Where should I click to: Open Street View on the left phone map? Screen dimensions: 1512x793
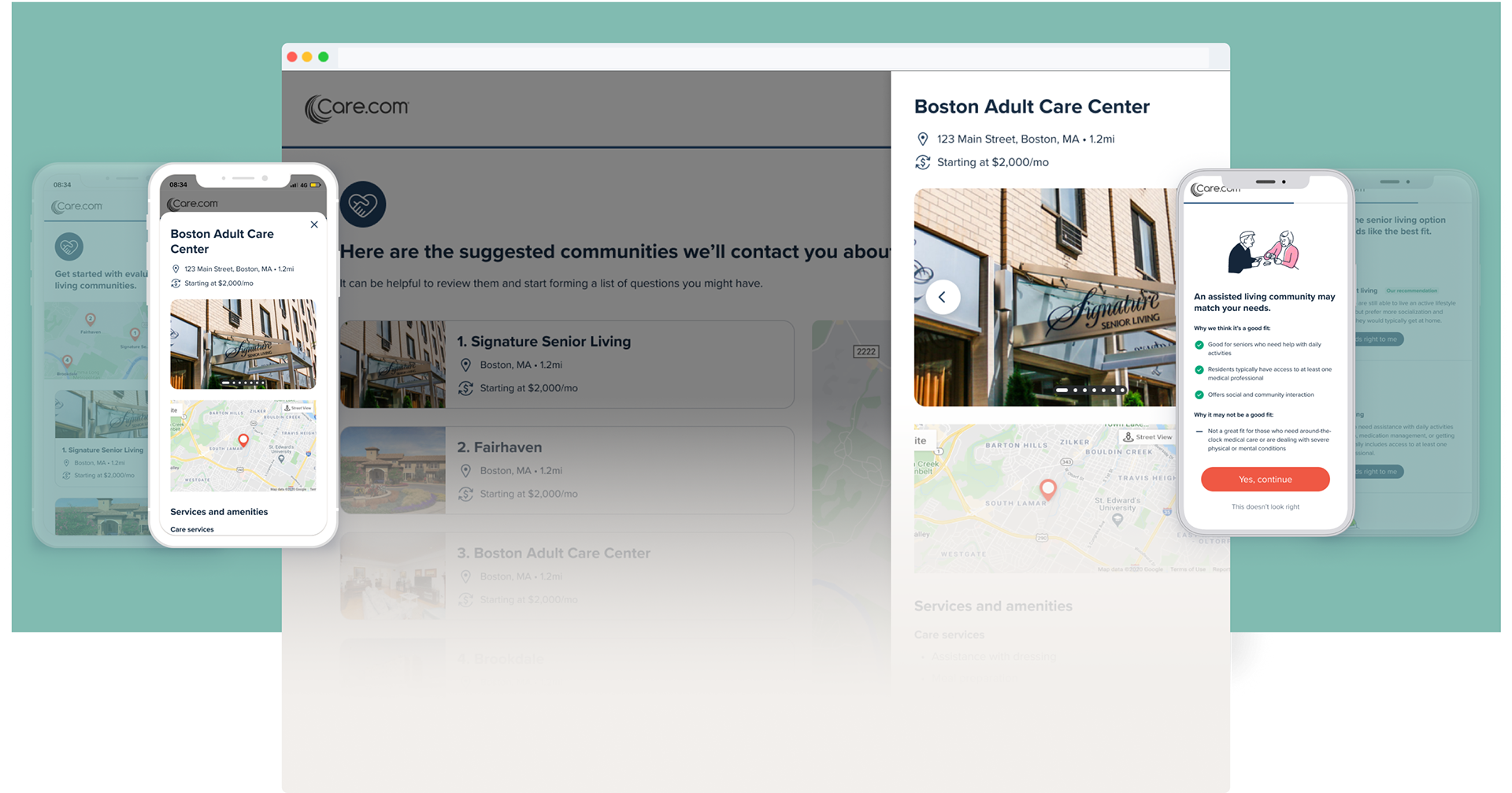click(x=298, y=408)
